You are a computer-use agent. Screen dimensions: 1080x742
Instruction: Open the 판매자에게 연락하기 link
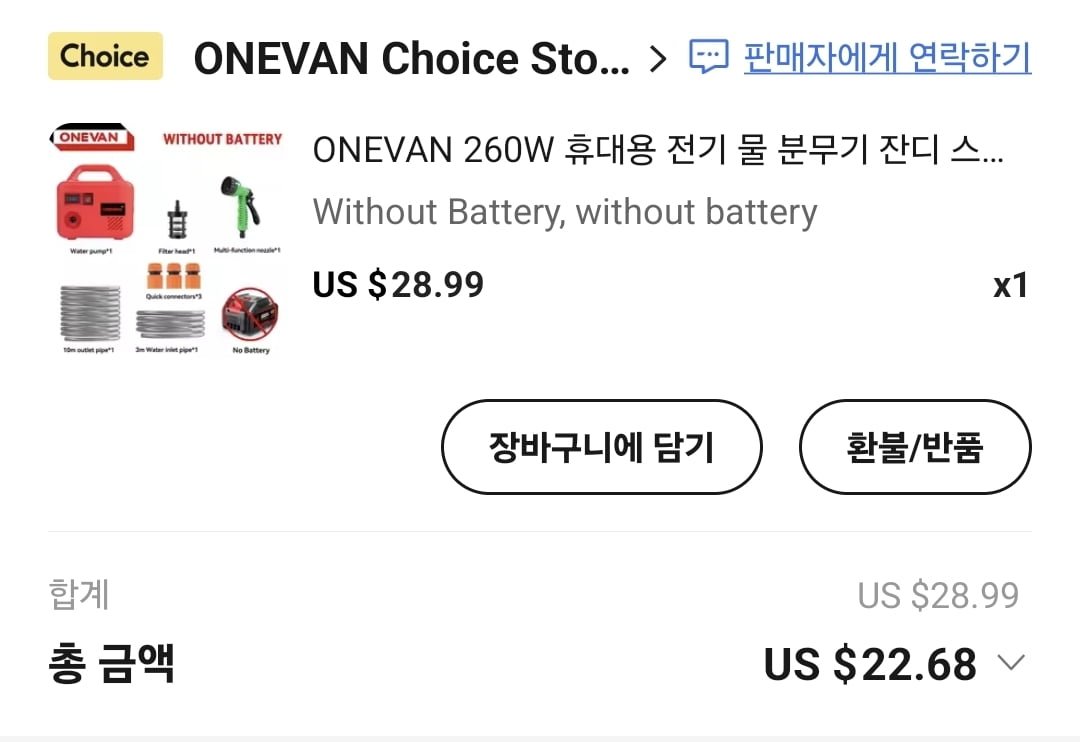coord(887,57)
